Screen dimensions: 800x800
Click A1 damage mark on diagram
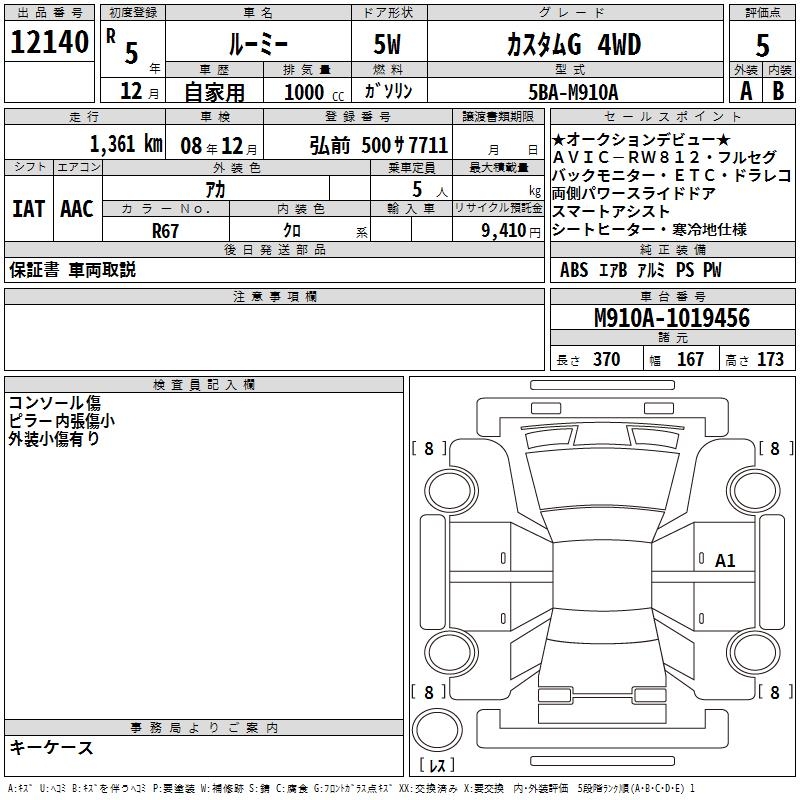pos(724,561)
